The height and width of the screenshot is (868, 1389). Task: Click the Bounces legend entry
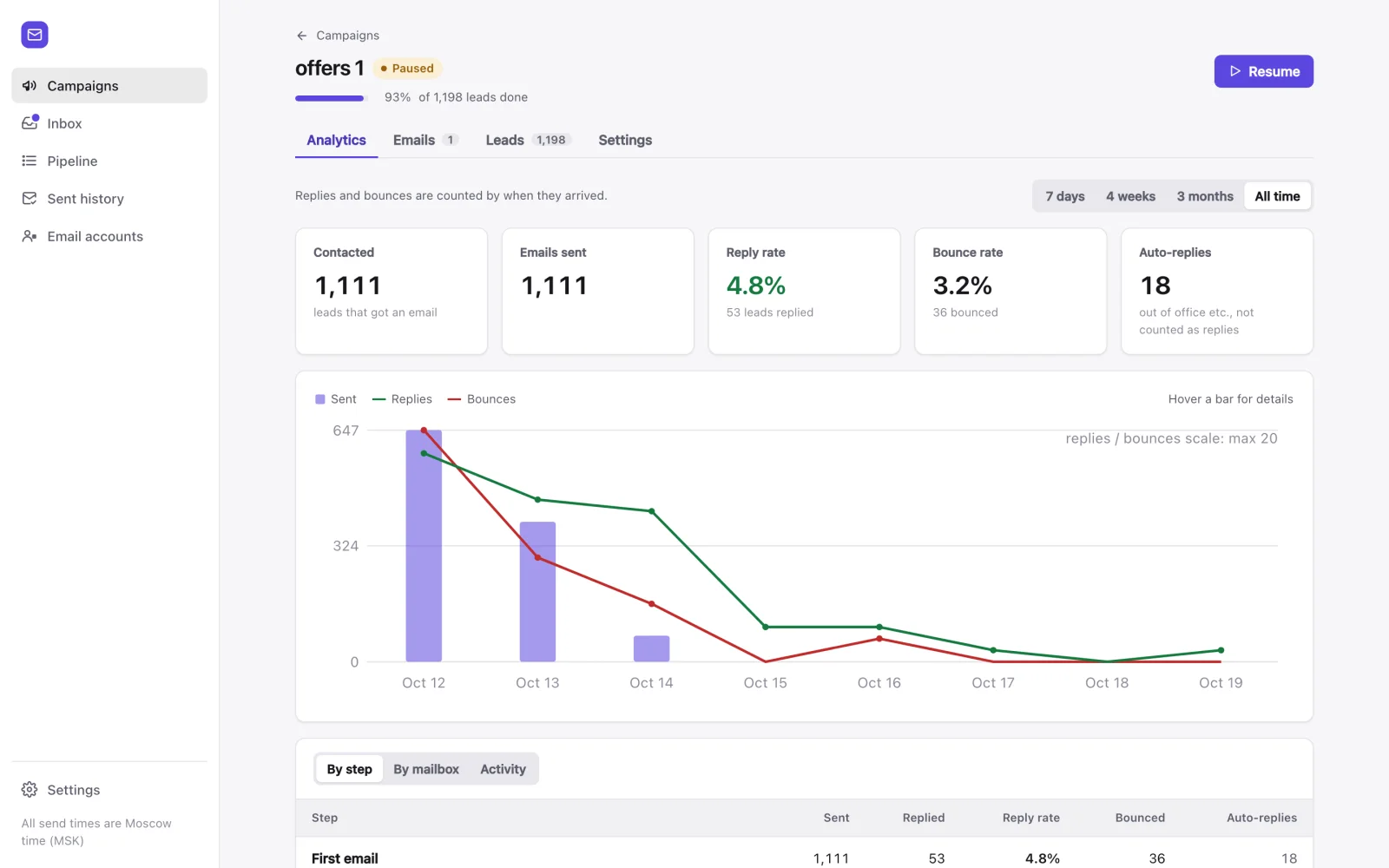click(481, 399)
